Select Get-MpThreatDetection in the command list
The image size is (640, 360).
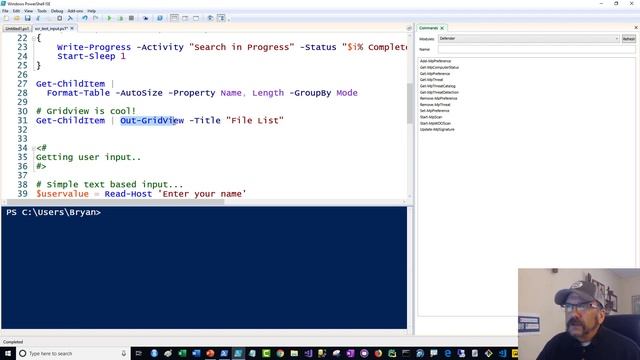[x=439, y=92]
